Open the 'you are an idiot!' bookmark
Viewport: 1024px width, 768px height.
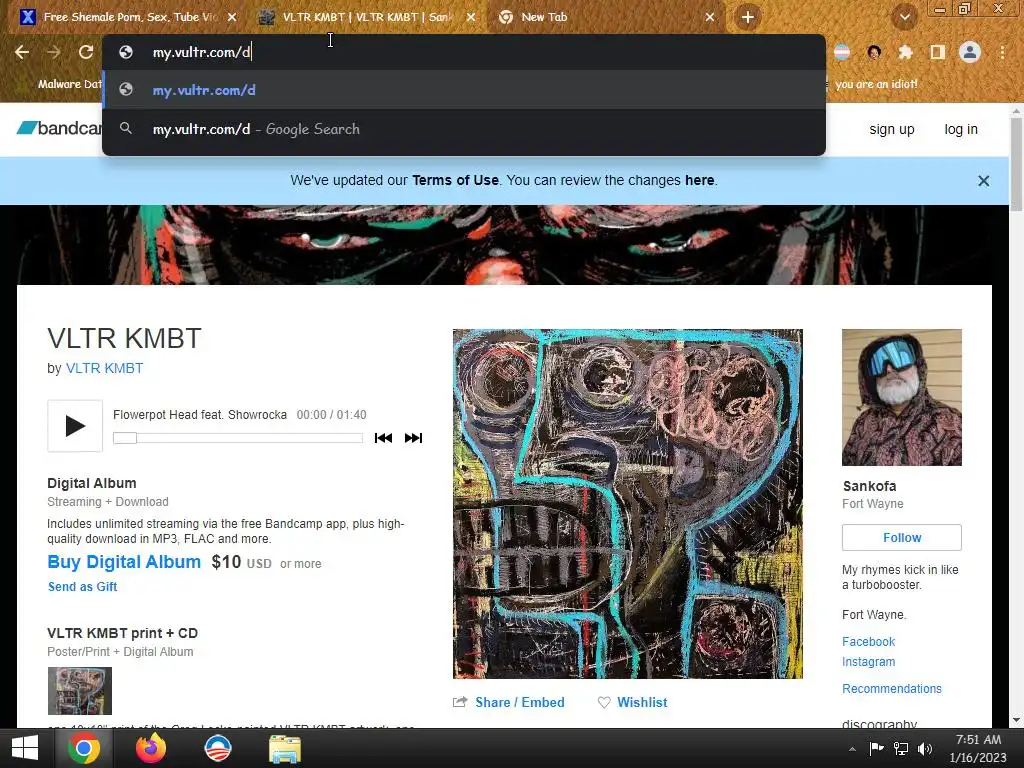(876, 84)
